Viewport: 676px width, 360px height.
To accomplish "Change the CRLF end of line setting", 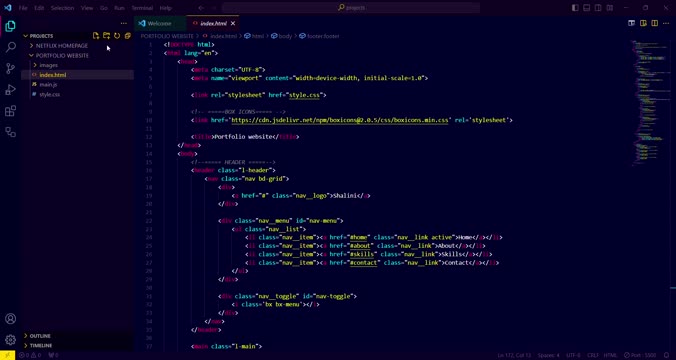I will (592, 355).
